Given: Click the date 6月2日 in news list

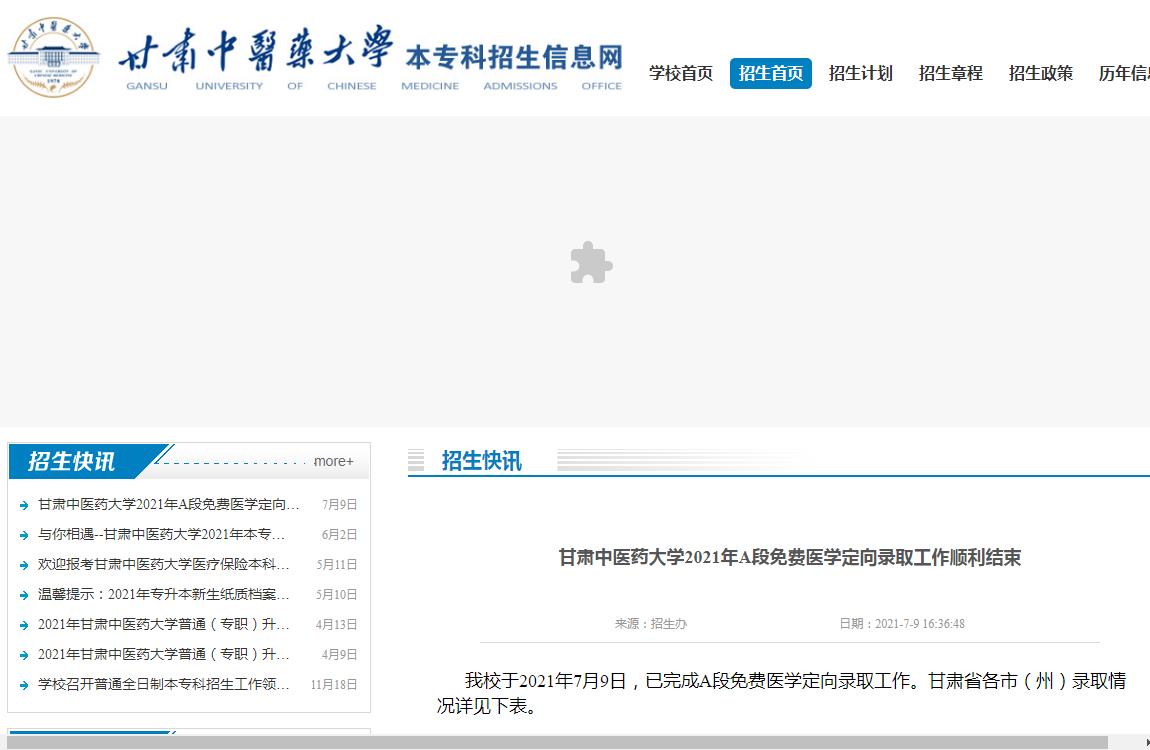Looking at the screenshot, I should click(x=340, y=534).
